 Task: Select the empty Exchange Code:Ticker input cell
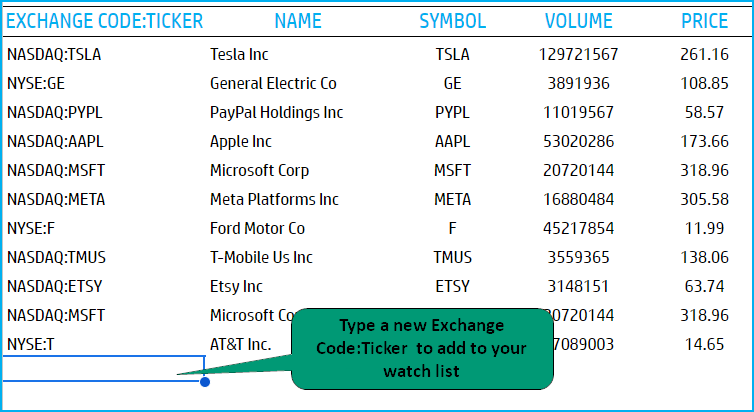tap(104, 369)
